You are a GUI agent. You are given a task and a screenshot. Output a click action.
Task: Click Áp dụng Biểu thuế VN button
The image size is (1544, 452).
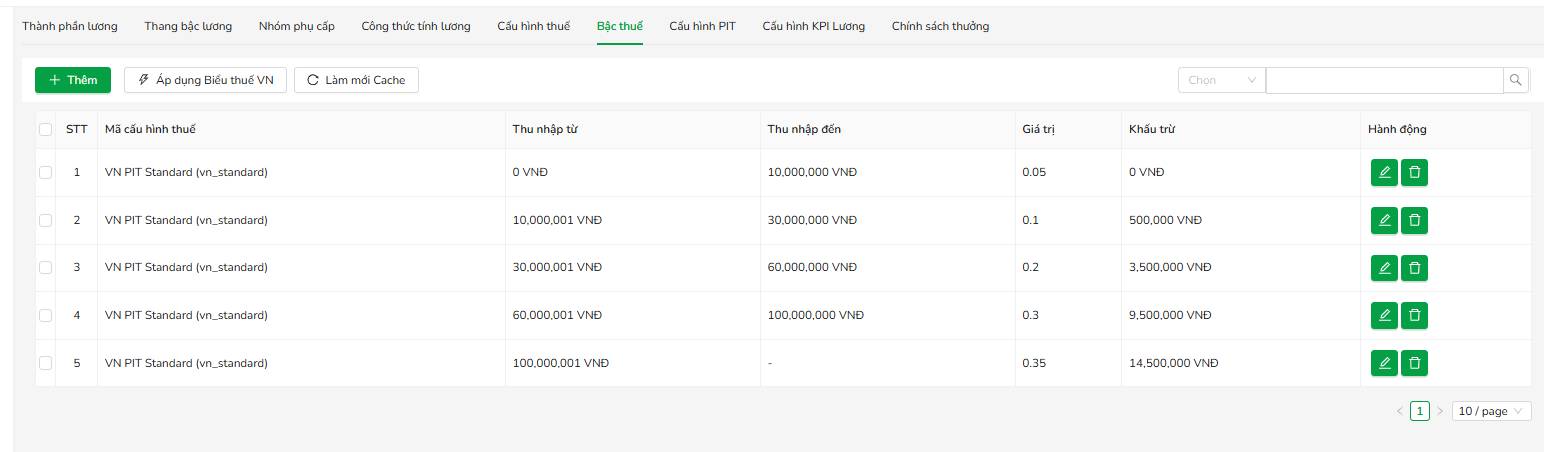[x=205, y=80]
